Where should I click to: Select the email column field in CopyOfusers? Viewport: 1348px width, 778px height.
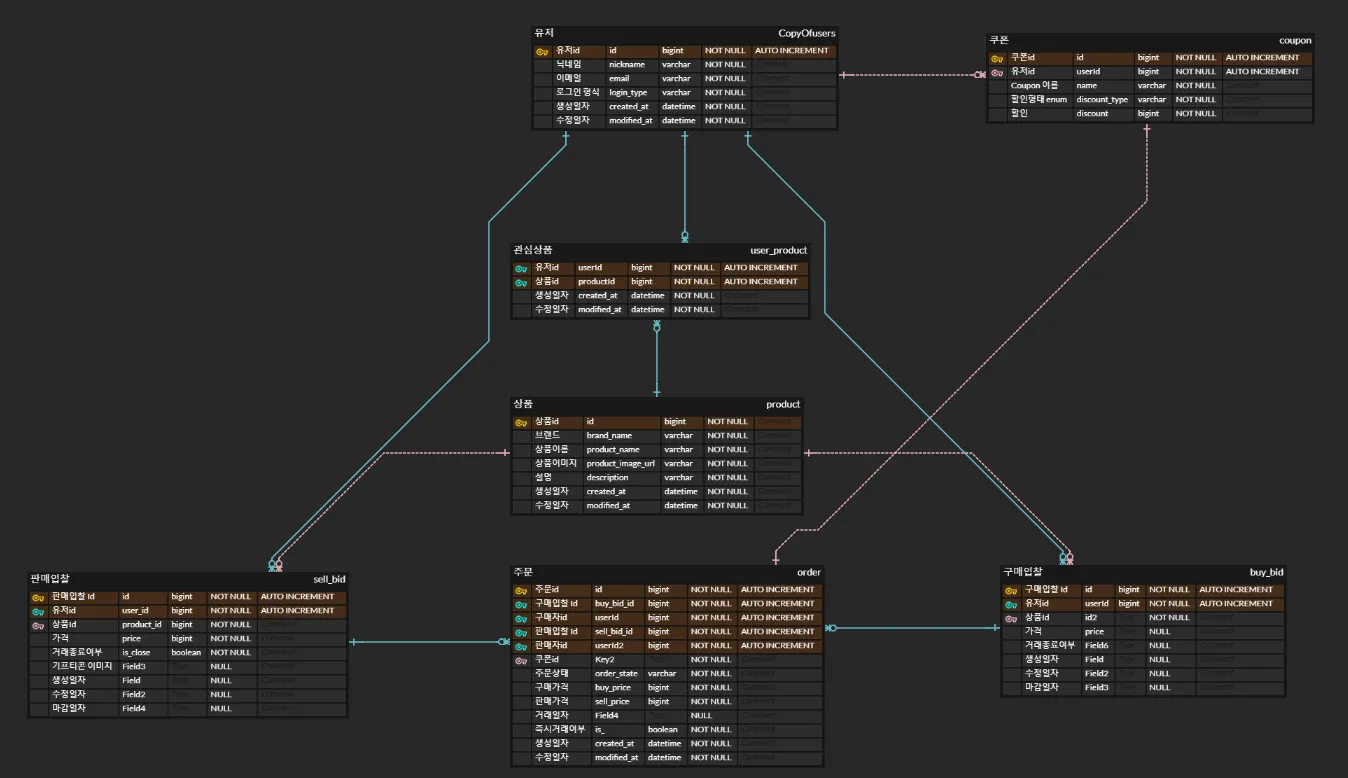pos(619,78)
